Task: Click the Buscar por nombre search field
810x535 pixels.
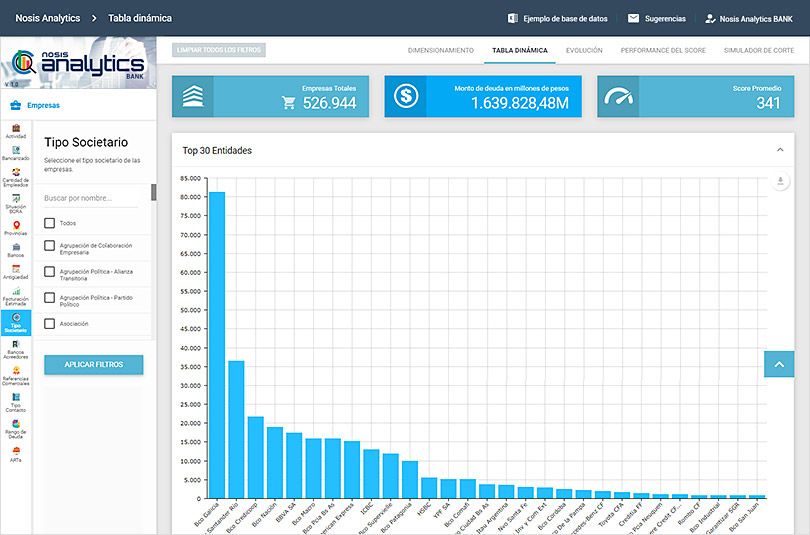Action: 90,198
